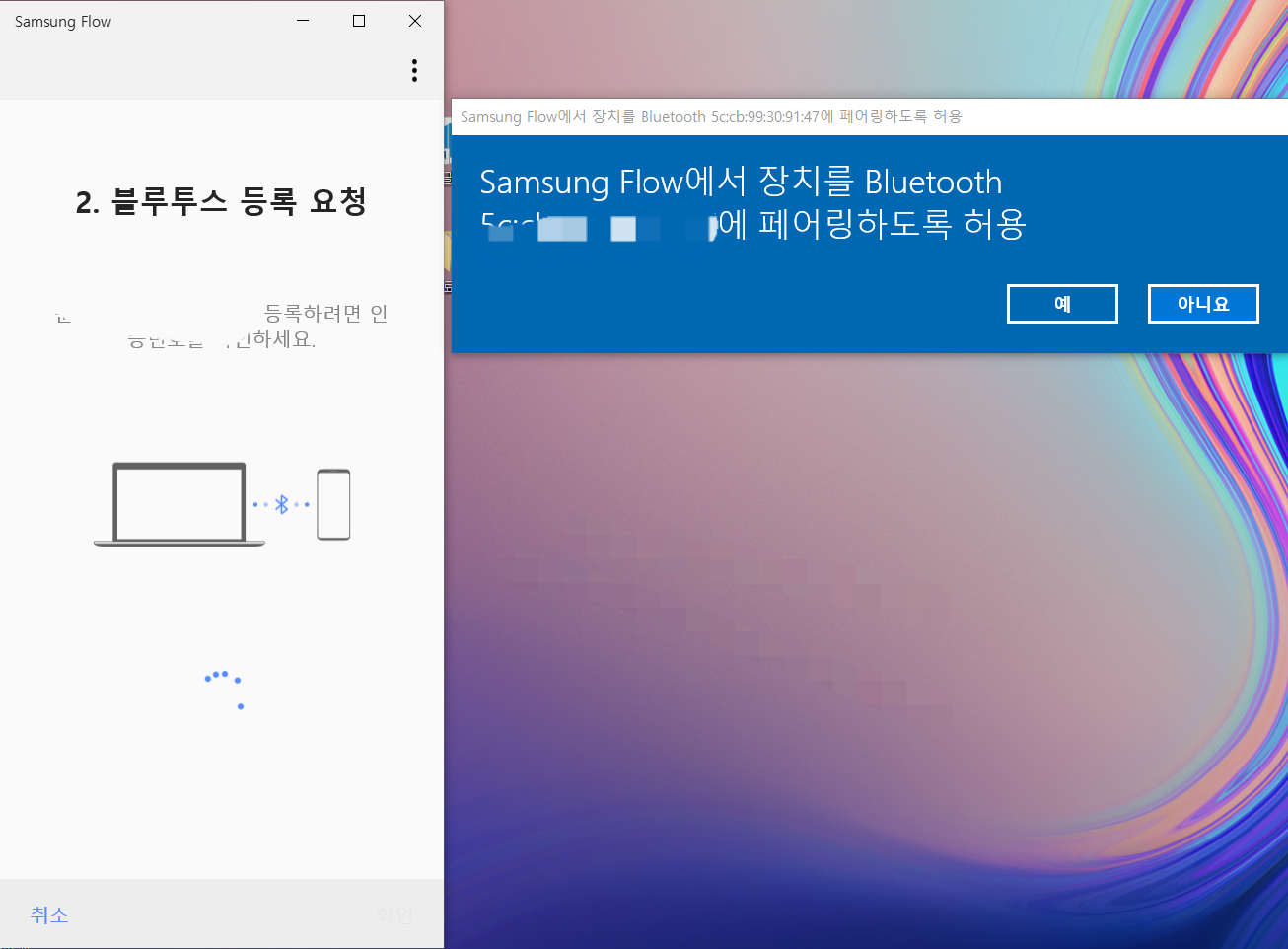
Task: Maximize the Samsung Flow window
Action: click(x=359, y=21)
